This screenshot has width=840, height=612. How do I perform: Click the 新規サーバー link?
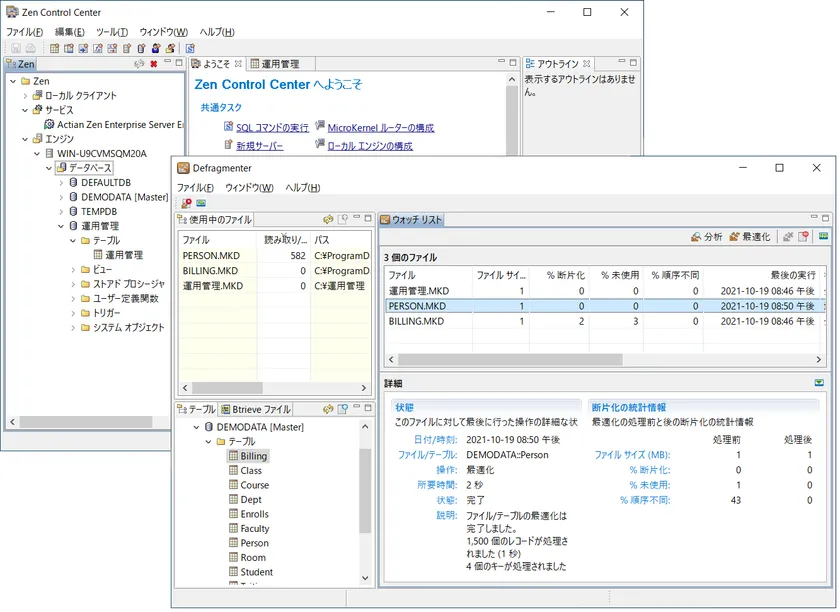coord(259,146)
